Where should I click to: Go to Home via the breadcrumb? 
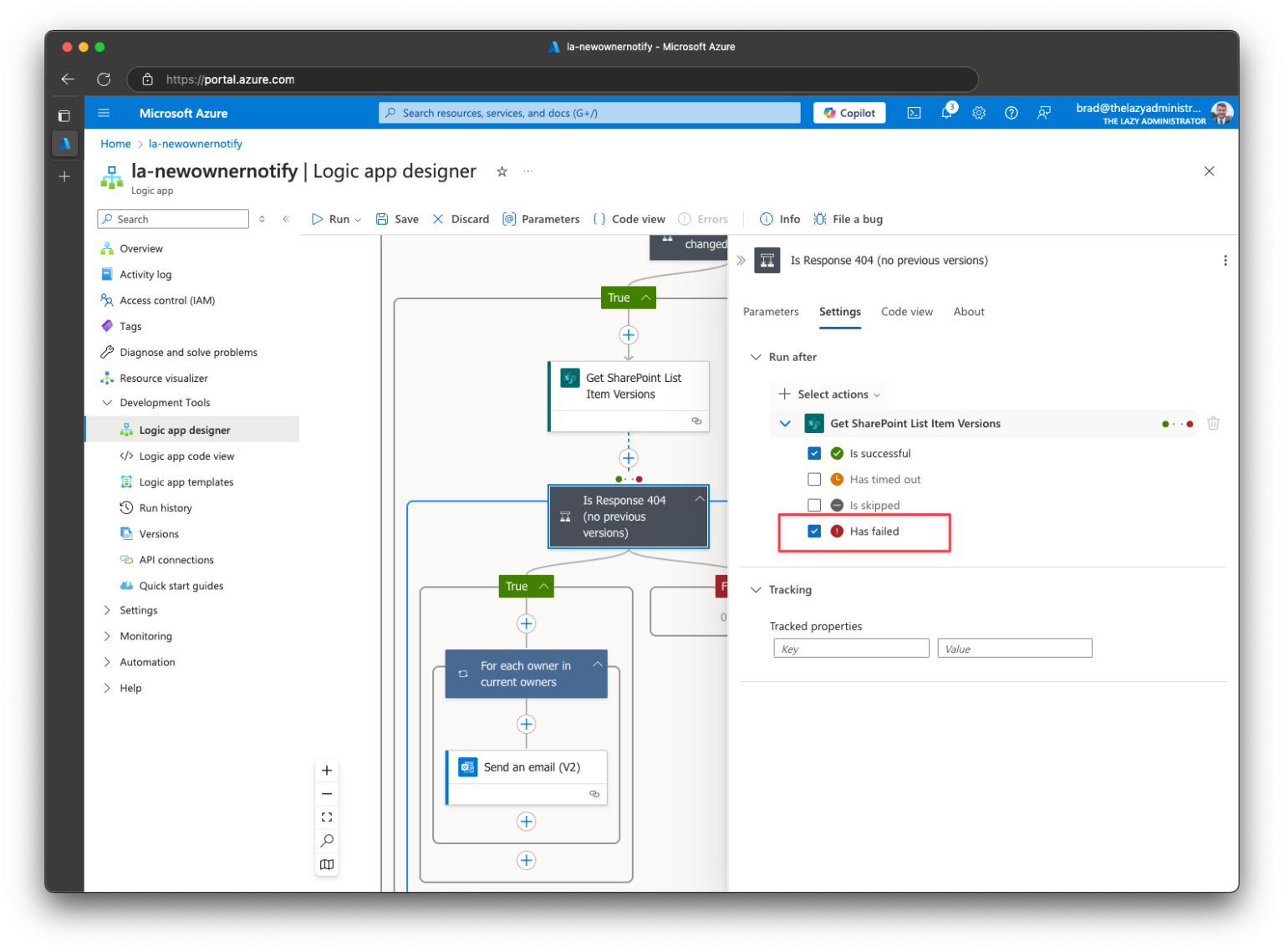click(115, 144)
